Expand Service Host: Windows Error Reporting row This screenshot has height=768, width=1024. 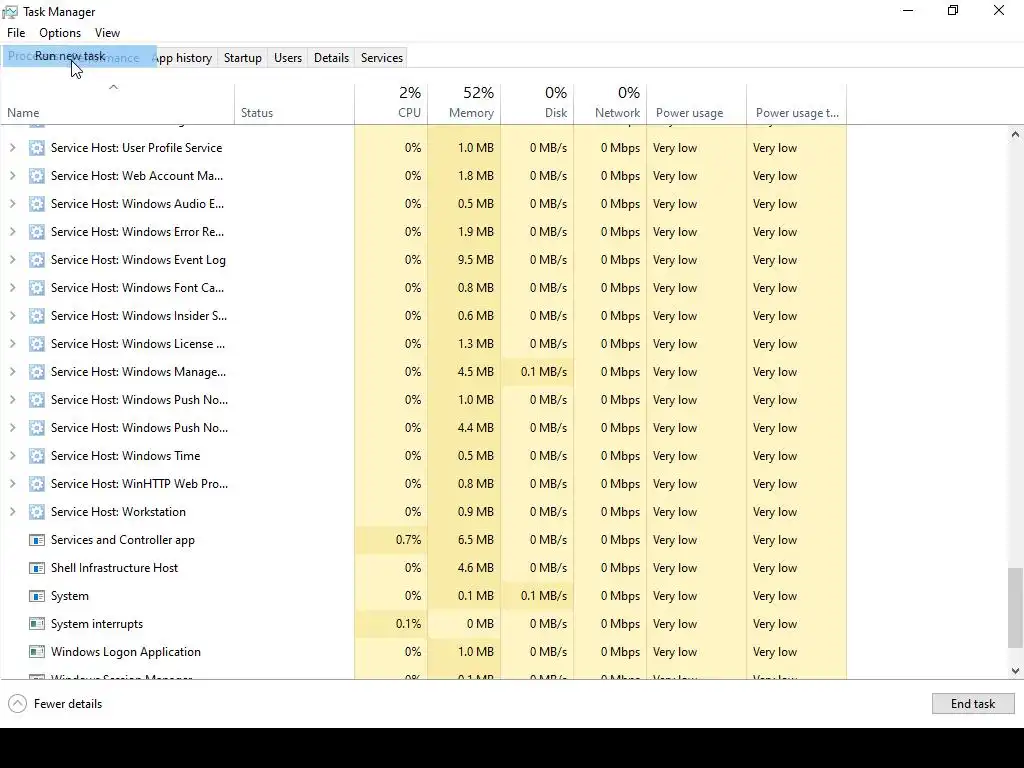(x=12, y=232)
